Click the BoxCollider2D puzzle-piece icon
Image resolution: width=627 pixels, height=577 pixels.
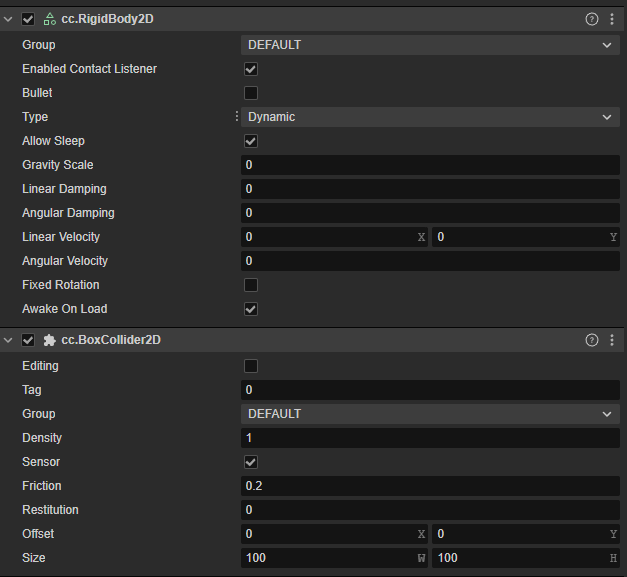[x=49, y=340]
